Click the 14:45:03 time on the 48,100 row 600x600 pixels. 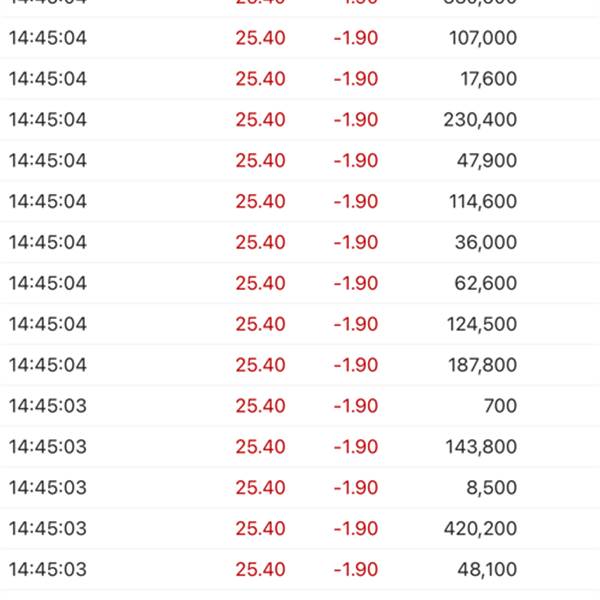point(48,571)
